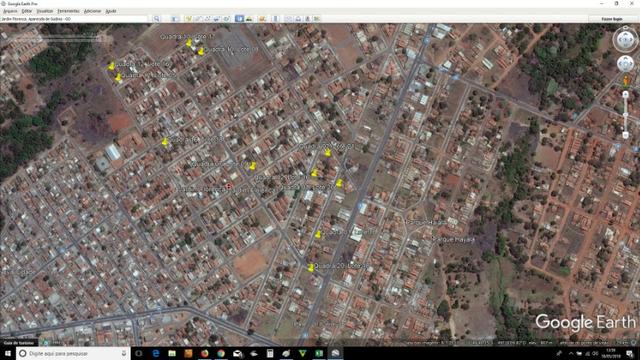The image size is (640, 360).
Task: Open the Ferramentas menu
Action: click(68, 11)
